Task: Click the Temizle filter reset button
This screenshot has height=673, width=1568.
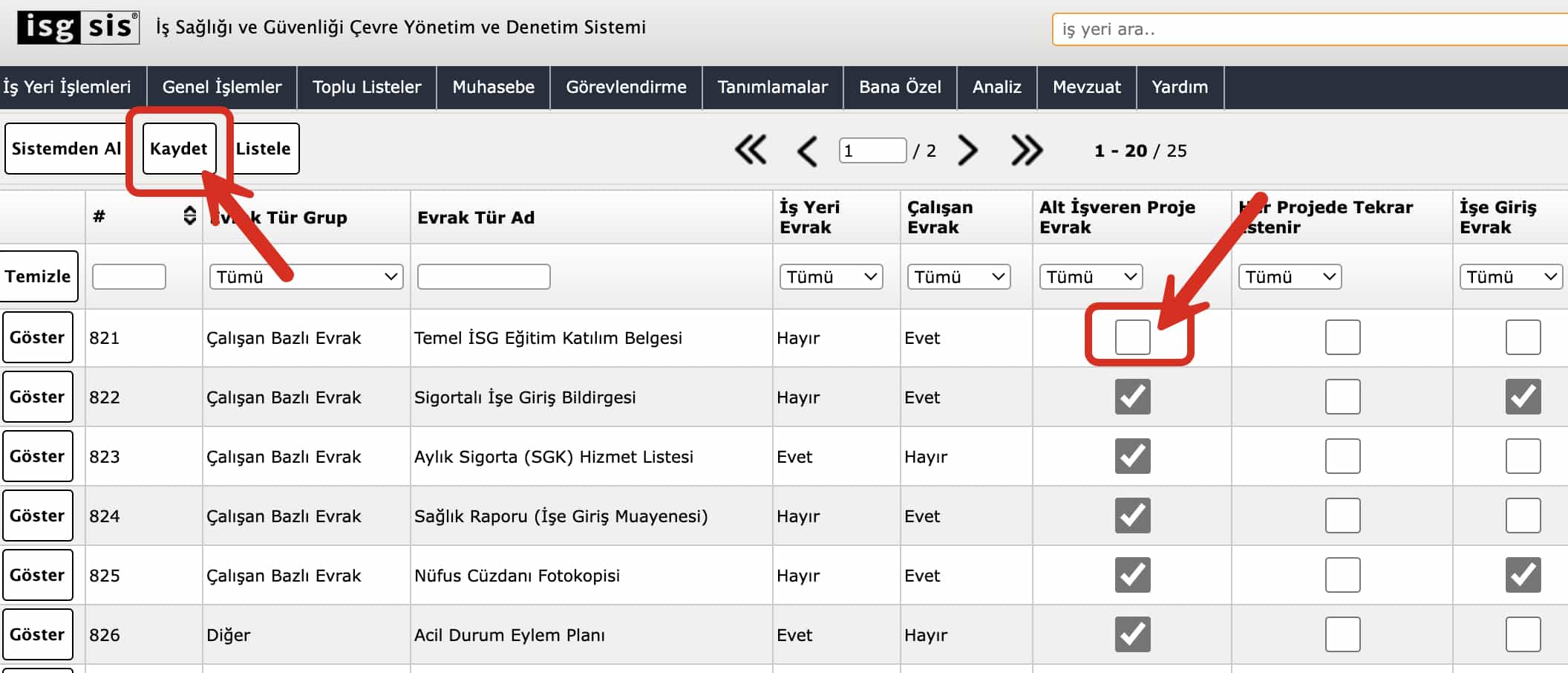Action: tap(38, 276)
